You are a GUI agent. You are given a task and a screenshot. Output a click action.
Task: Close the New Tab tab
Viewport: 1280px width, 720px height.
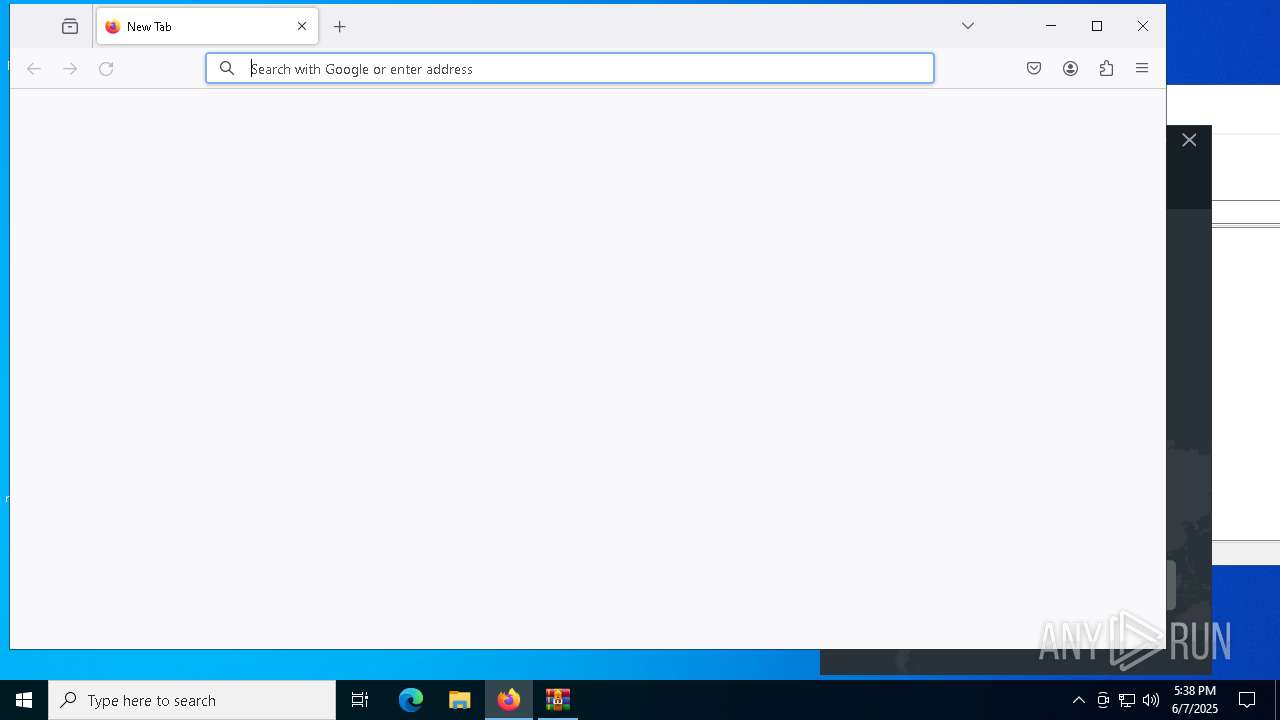point(302,27)
